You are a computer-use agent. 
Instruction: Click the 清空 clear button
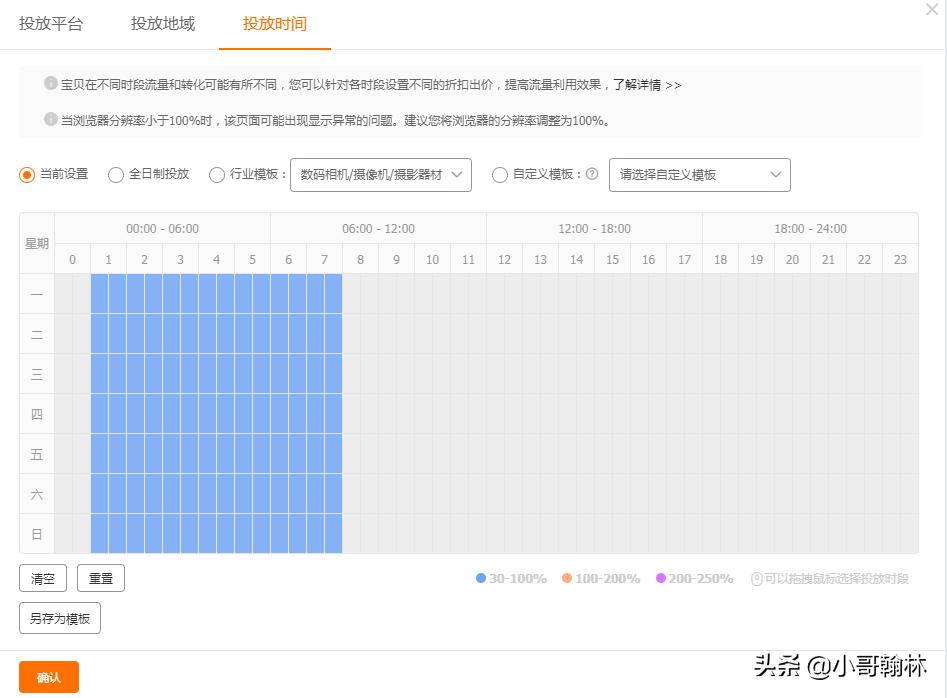(43, 578)
